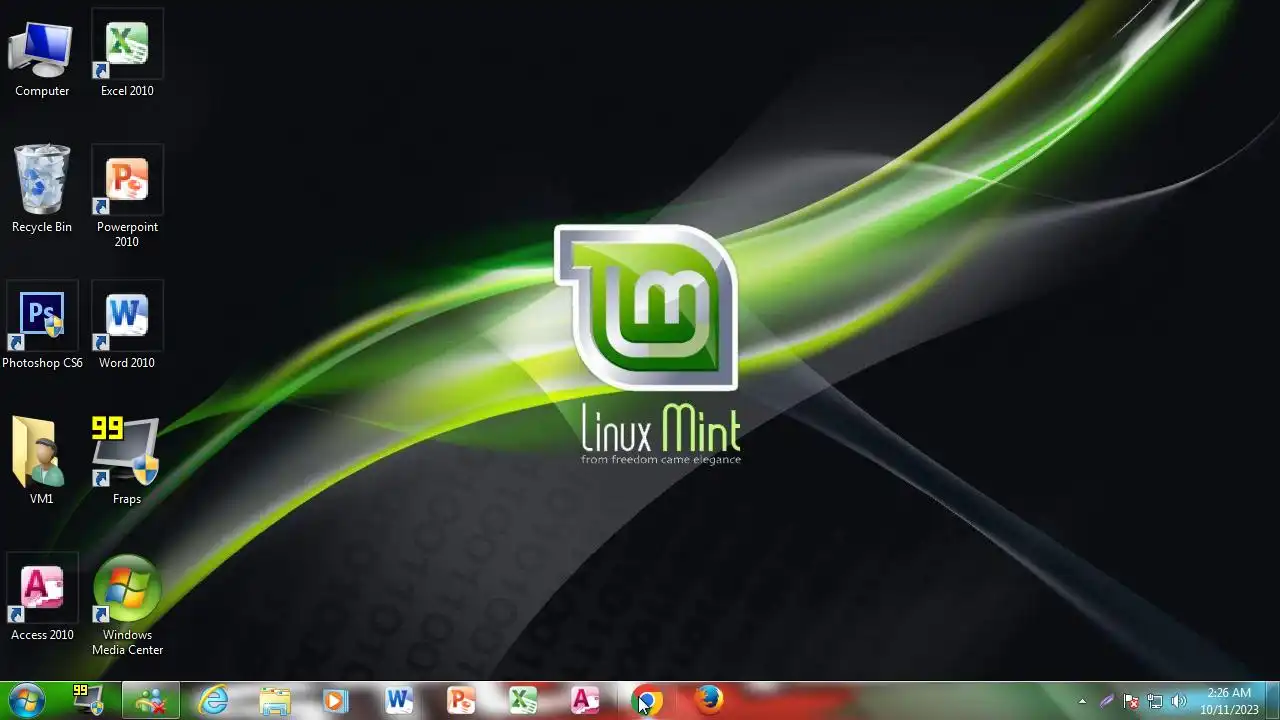Click the pen tray icon

coord(1107,701)
